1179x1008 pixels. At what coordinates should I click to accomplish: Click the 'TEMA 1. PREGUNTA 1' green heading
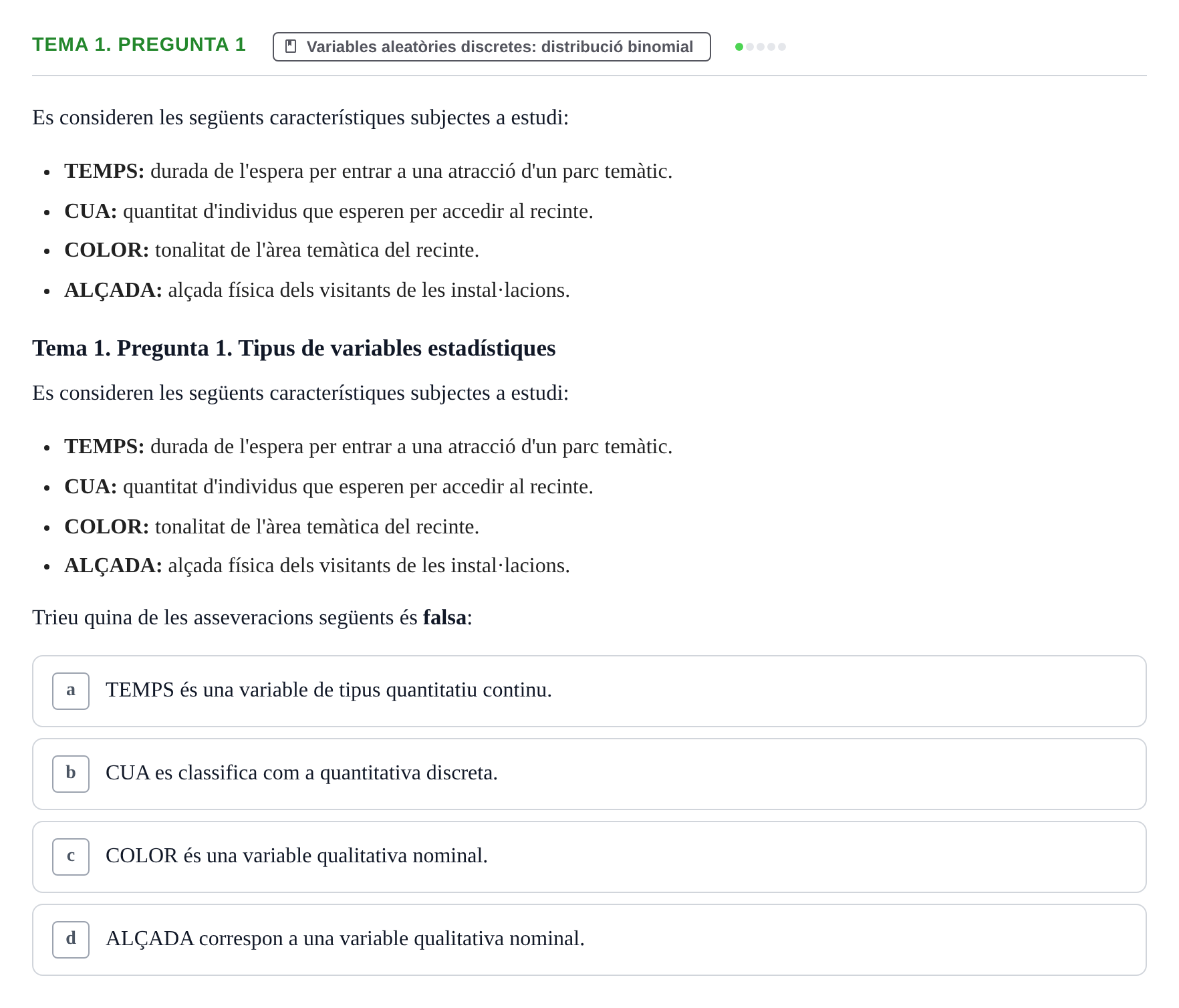coord(139,45)
